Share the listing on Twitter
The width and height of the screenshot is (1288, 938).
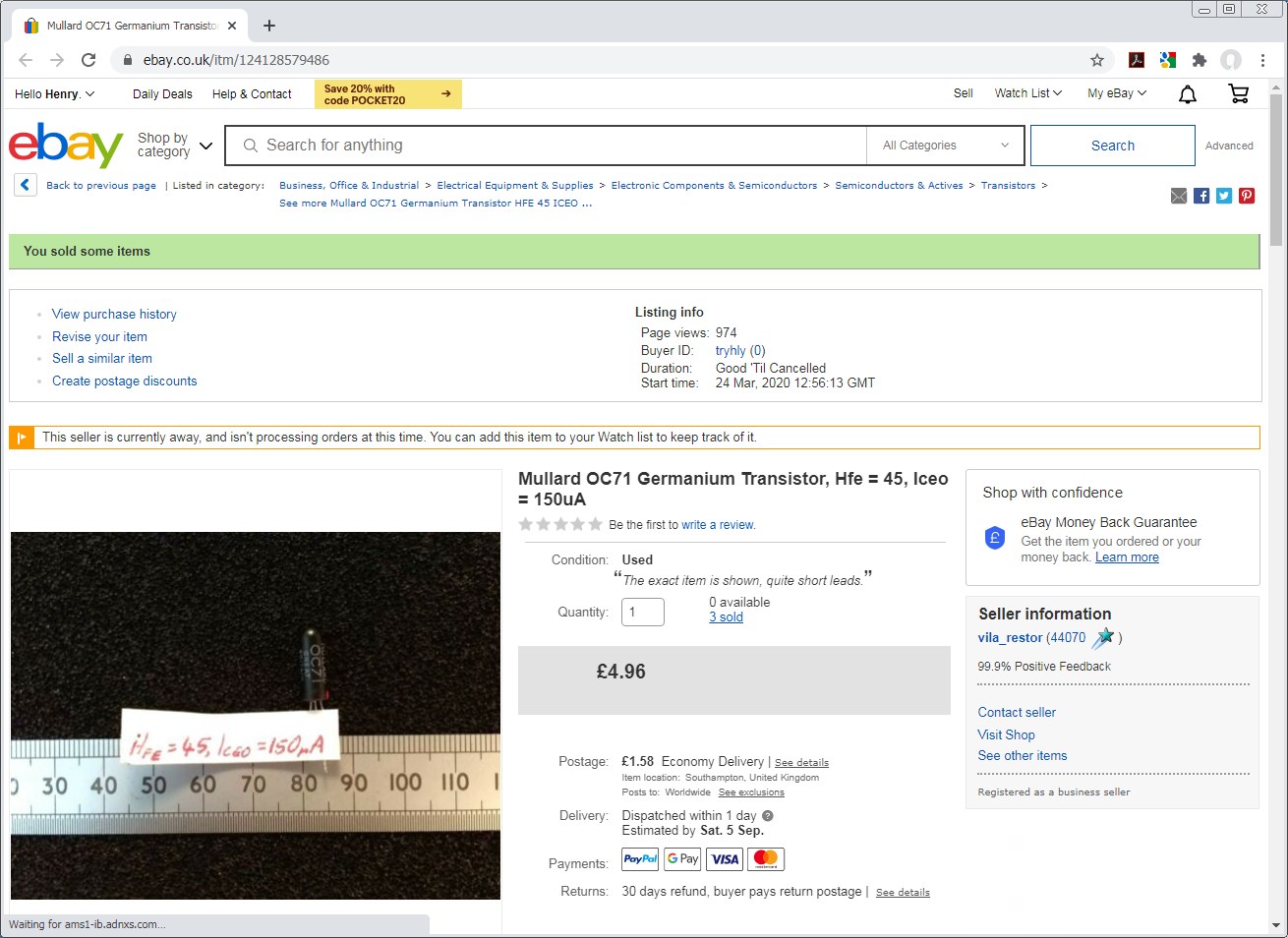(x=1224, y=196)
